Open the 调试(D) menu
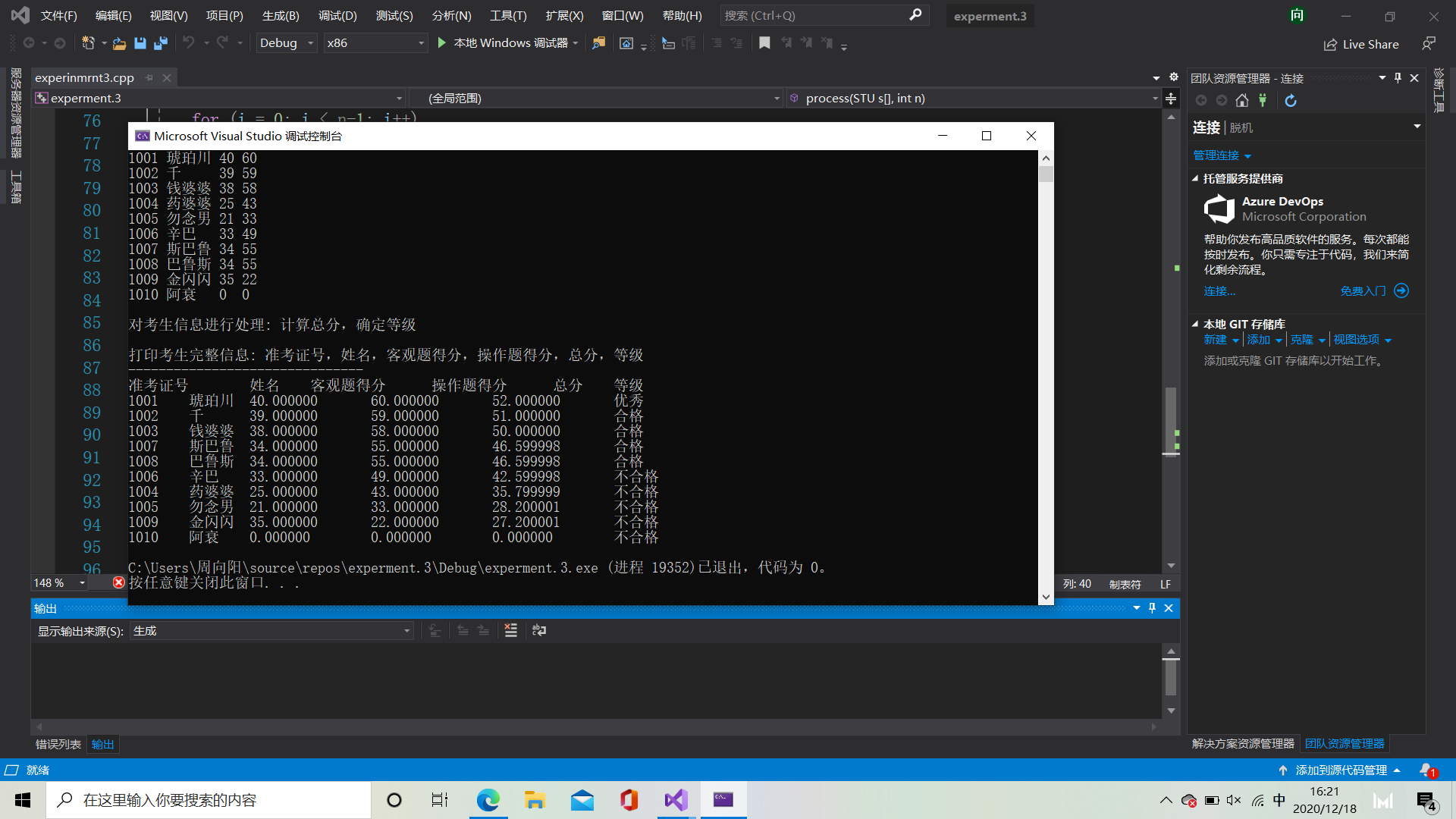The image size is (1456, 819). [337, 15]
